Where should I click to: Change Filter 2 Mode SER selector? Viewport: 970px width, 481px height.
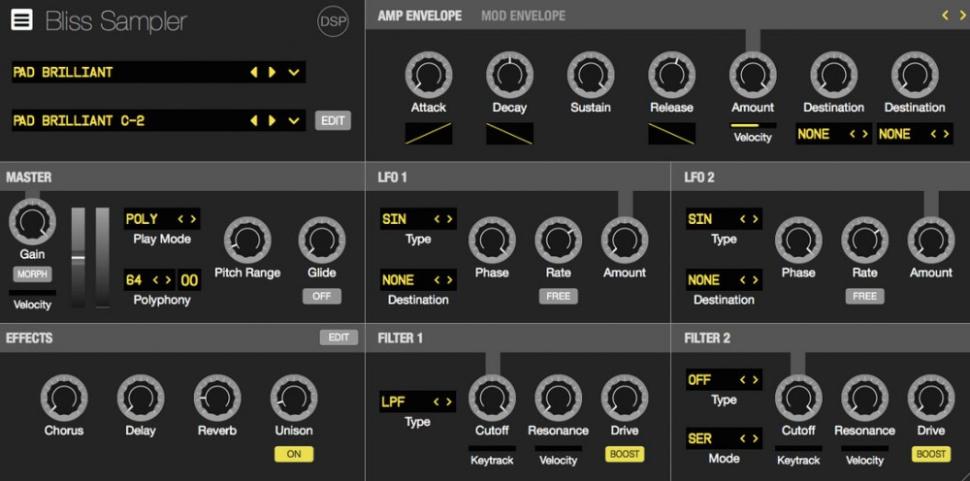coord(724,438)
